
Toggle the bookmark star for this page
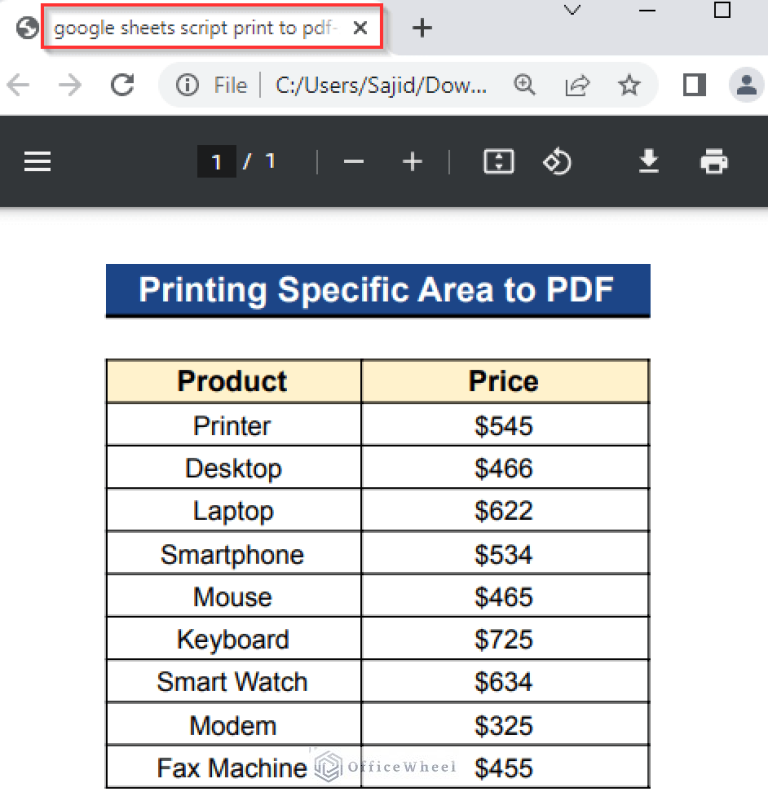coord(630,85)
